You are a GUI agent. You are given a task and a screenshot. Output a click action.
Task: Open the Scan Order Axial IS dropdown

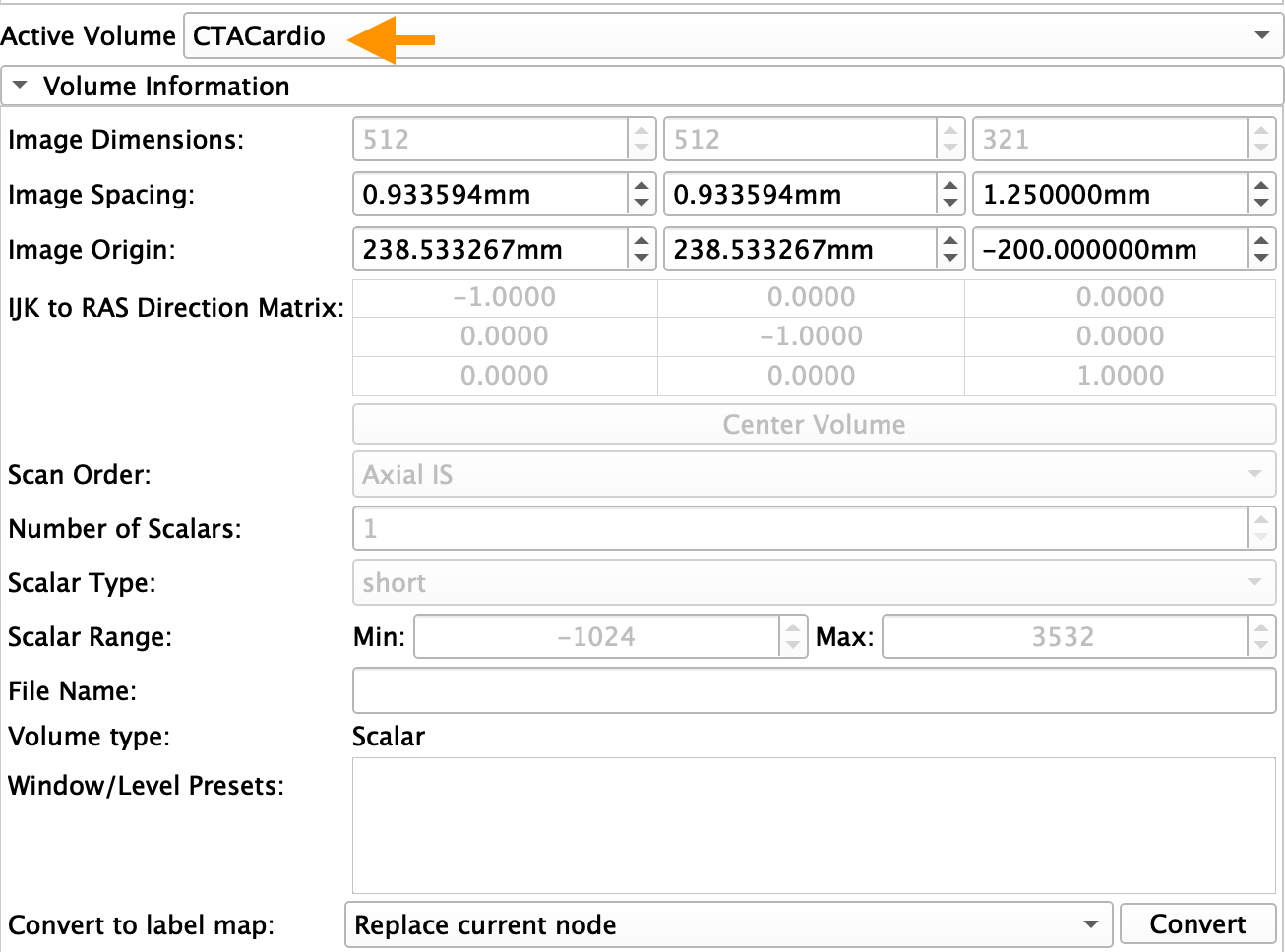pyautogui.click(x=814, y=475)
